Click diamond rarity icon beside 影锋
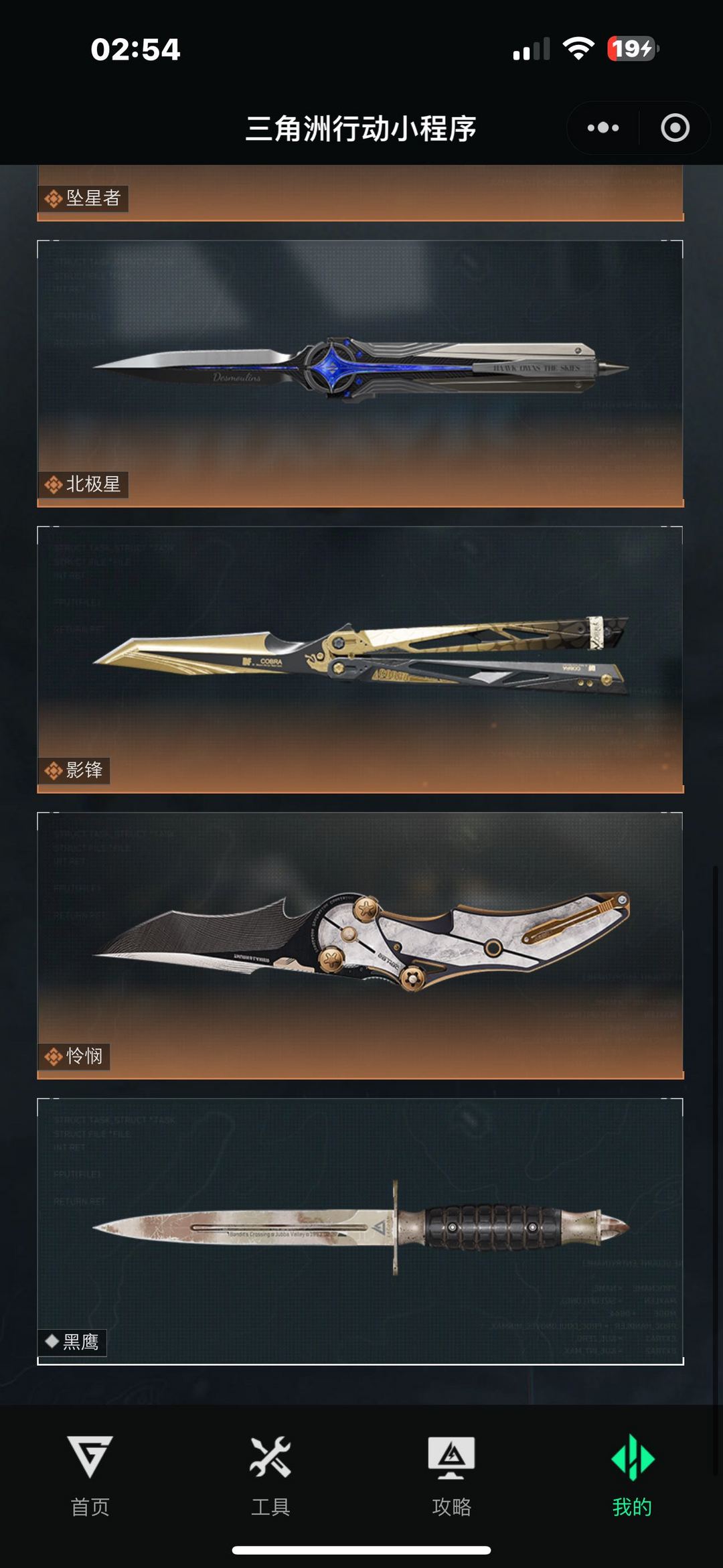723x1568 pixels. click(x=54, y=770)
